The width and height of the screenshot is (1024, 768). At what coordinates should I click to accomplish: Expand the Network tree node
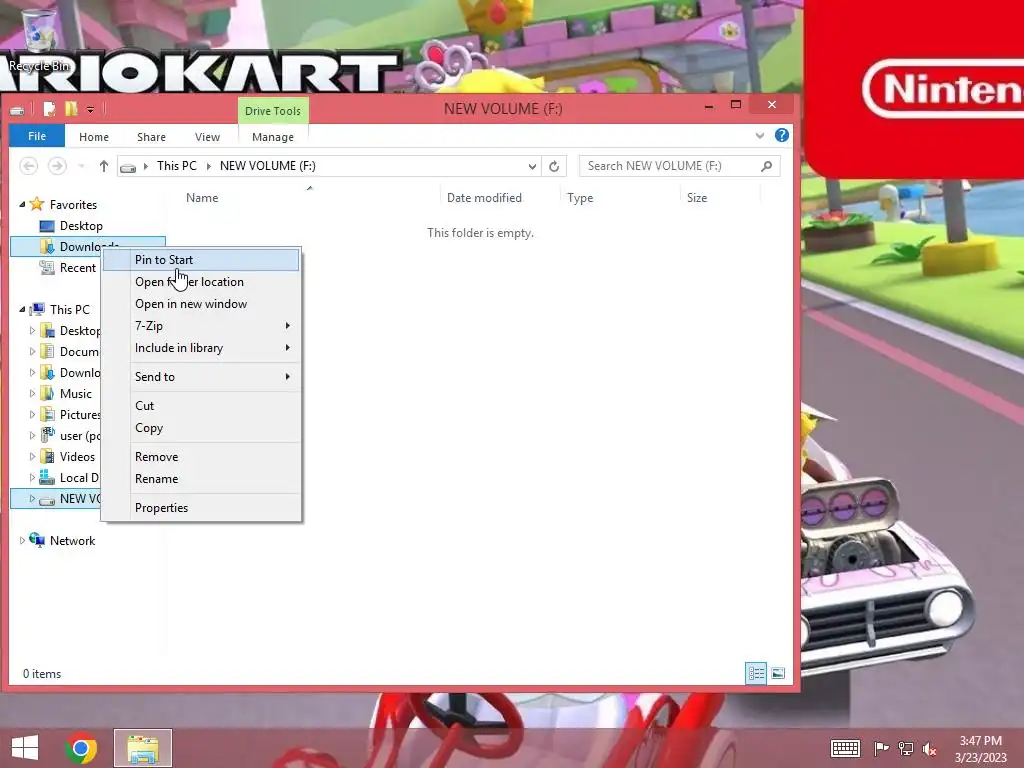[x=22, y=541]
